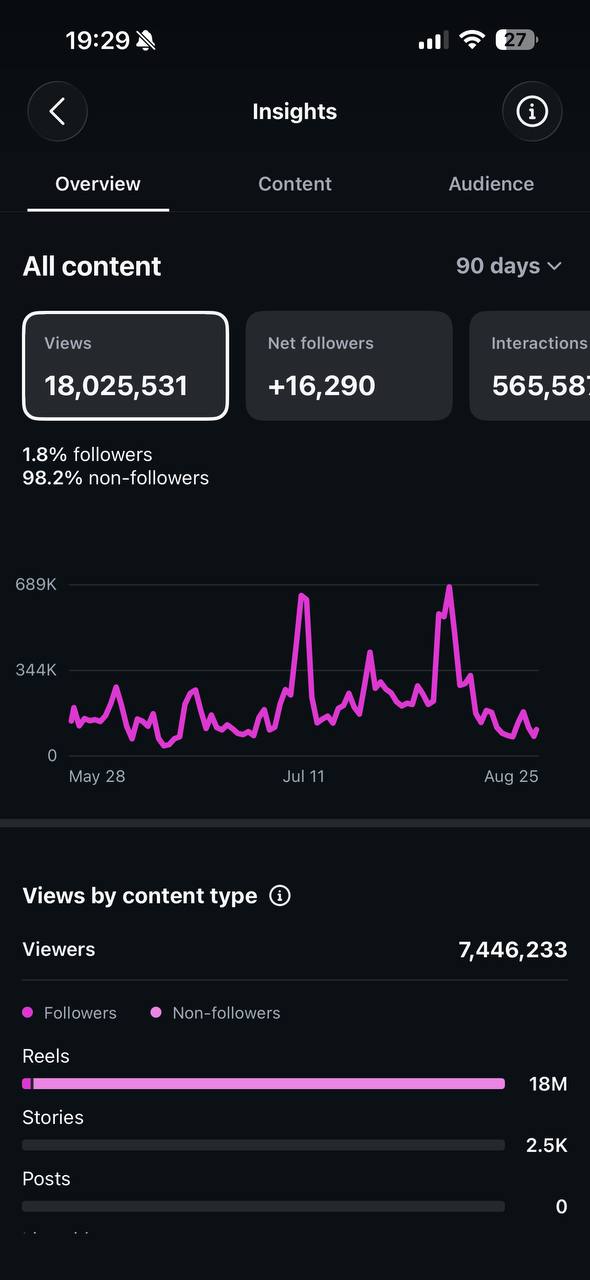Select the Views metric card
The image size is (590, 1280).
click(126, 366)
